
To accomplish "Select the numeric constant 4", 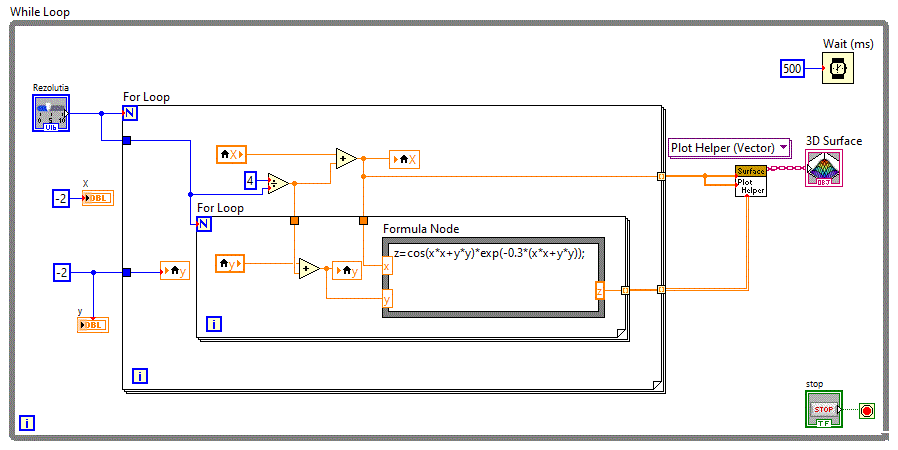I will (251, 181).
